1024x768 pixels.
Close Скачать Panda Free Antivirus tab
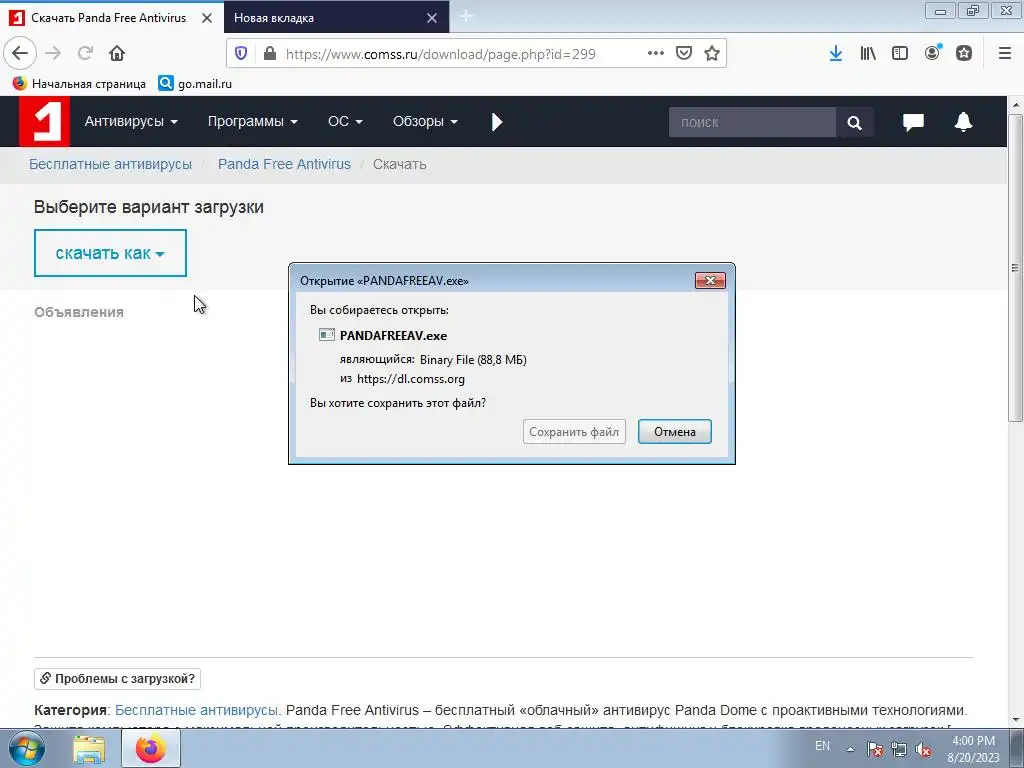click(207, 18)
